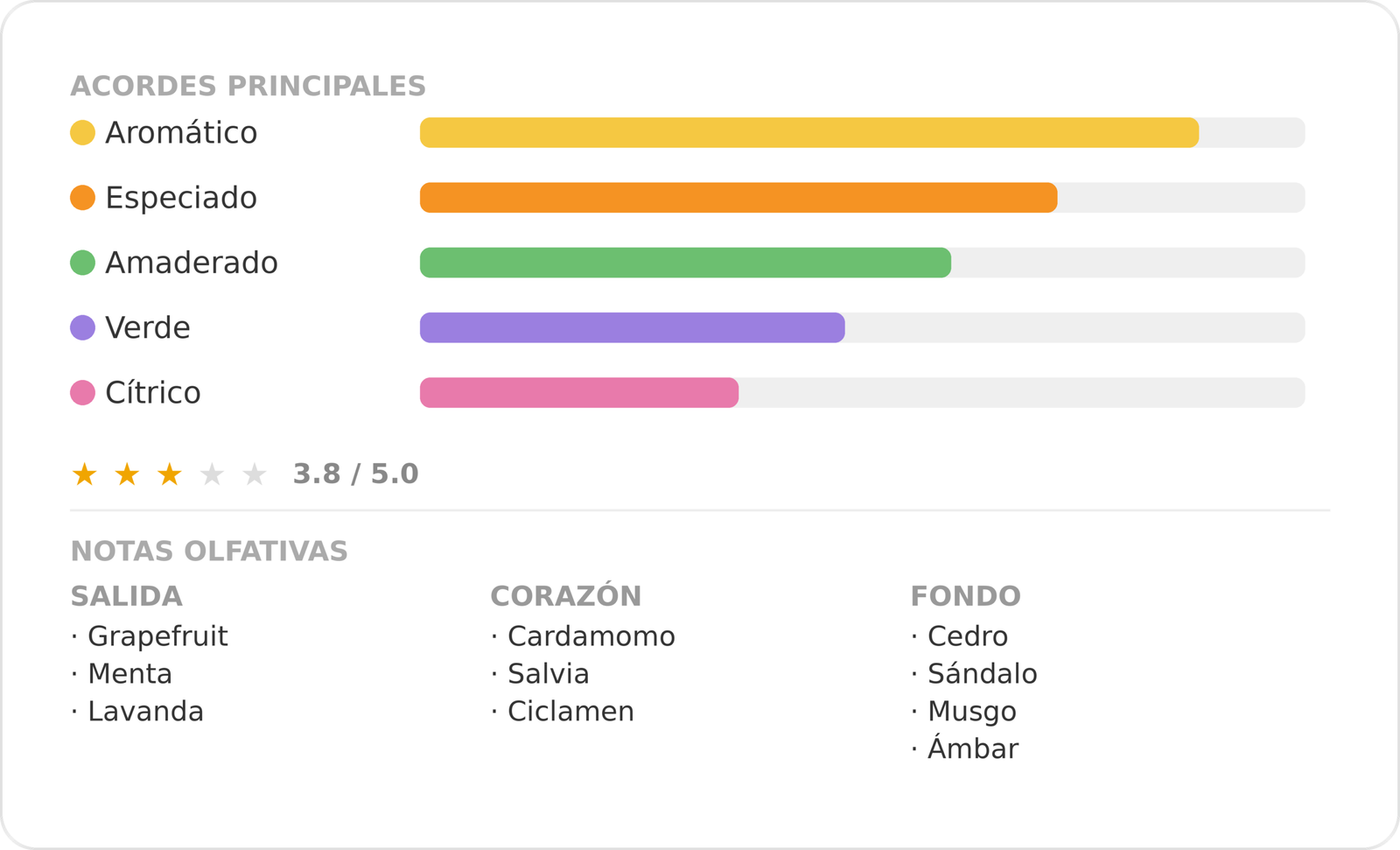This screenshot has height=850, width=1400.
Task: Click the green Amaderado color dot
Action: tap(82, 263)
